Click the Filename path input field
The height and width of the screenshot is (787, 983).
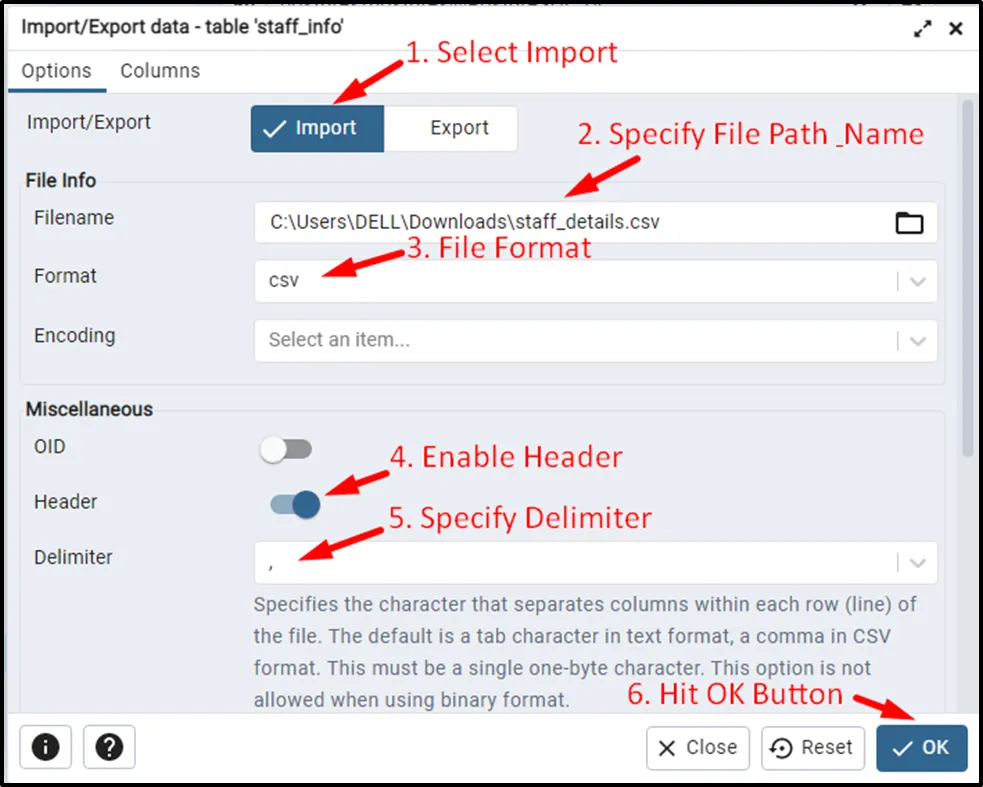point(570,223)
